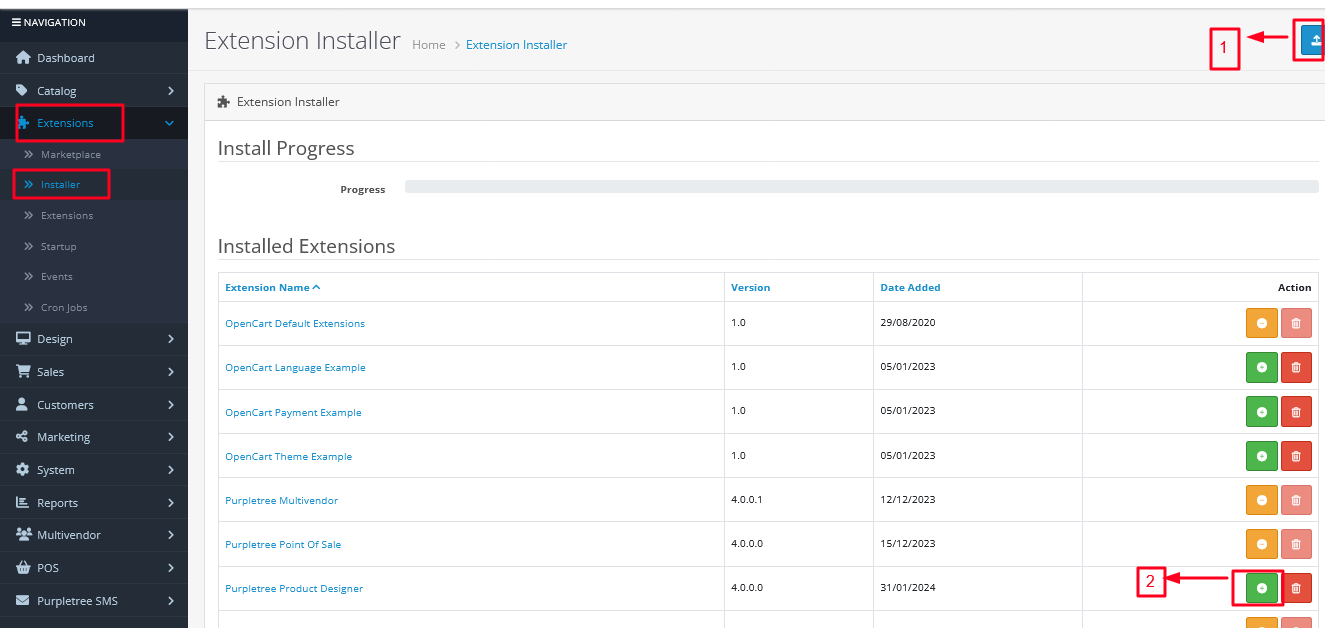Image resolution: width=1325 pixels, height=628 pixels.
Task: Install OpenCart Payment Example with green button
Action: click(x=1262, y=411)
